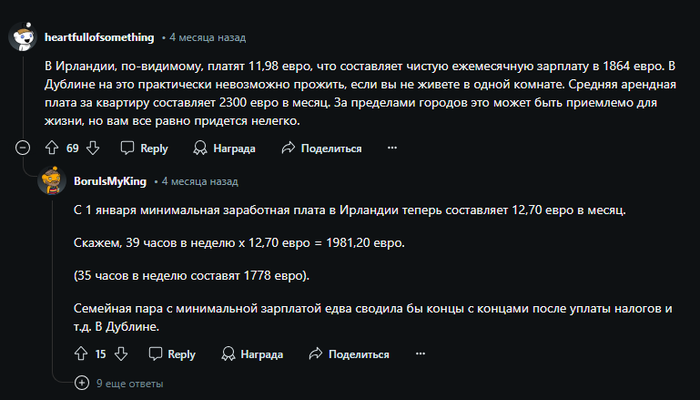Upvote heartfullofsomething's comment

pyautogui.click(x=52, y=148)
